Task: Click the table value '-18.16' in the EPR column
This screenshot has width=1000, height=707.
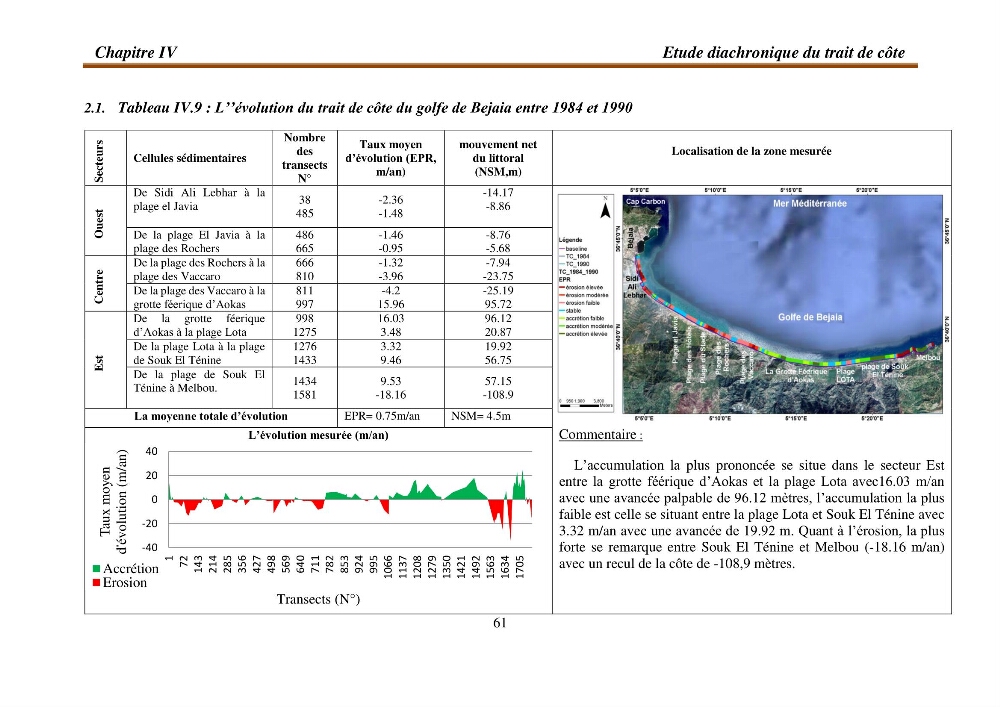Action: [390, 395]
